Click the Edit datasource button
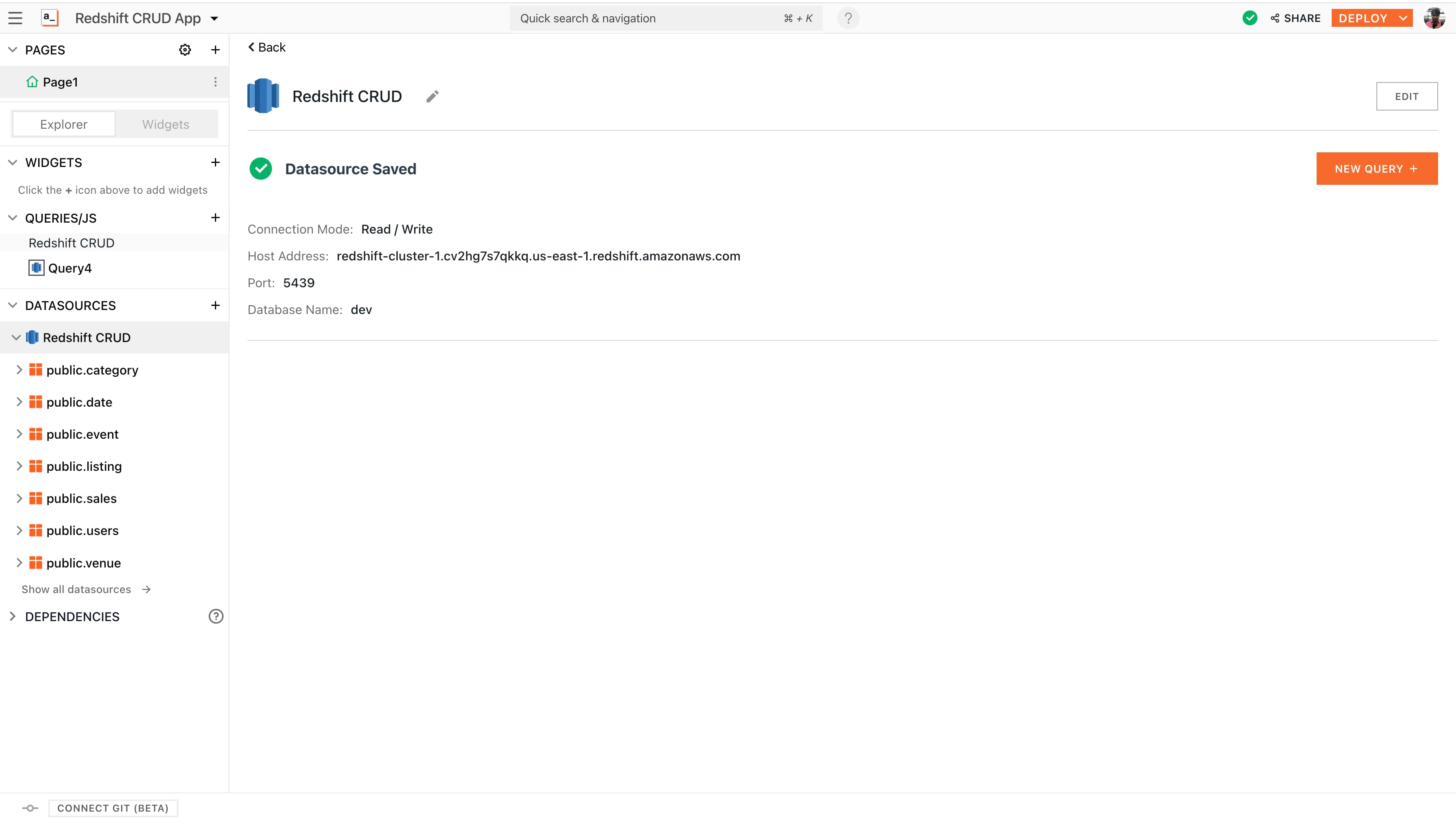The width and height of the screenshot is (1456, 823). point(1406,96)
